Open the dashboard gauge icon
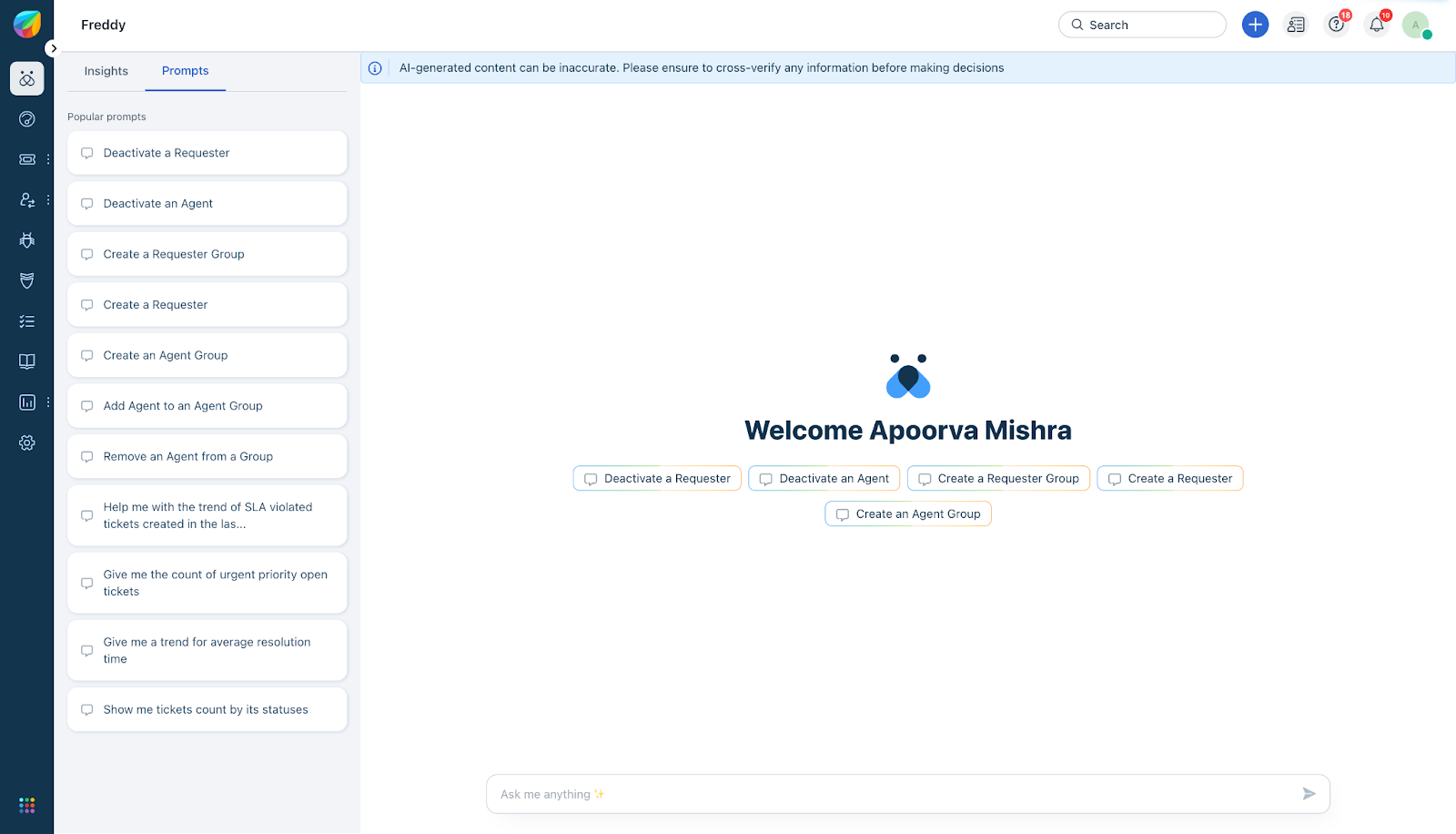Image resolution: width=1456 pixels, height=834 pixels. (x=27, y=119)
